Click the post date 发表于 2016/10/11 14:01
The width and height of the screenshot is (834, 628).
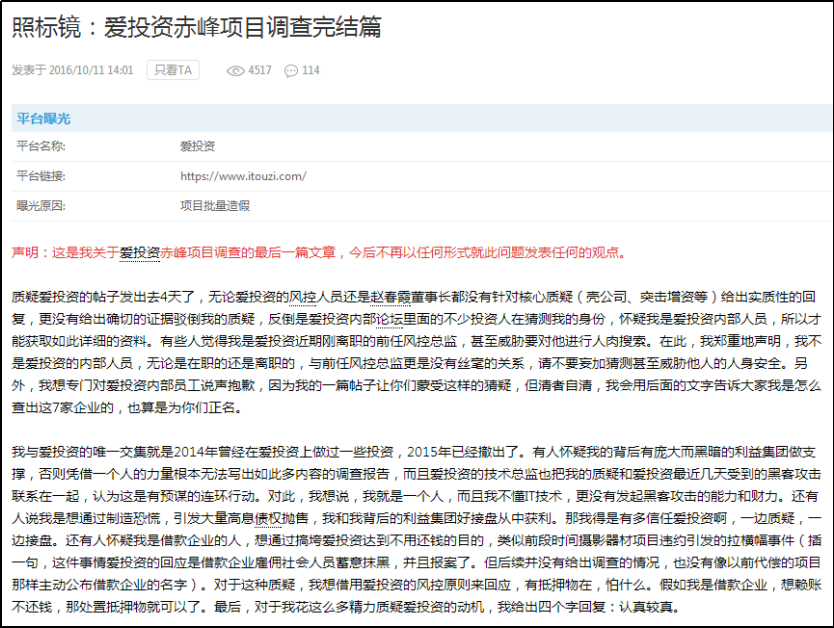tap(72, 70)
